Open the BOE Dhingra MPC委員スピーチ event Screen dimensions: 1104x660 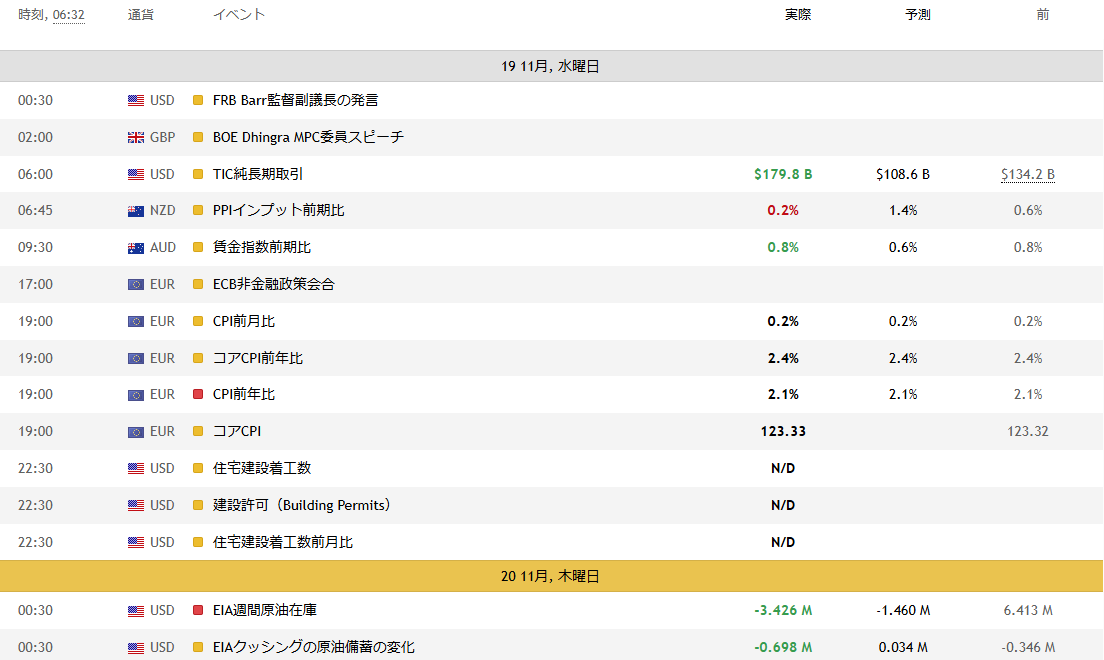click(308, 137)
